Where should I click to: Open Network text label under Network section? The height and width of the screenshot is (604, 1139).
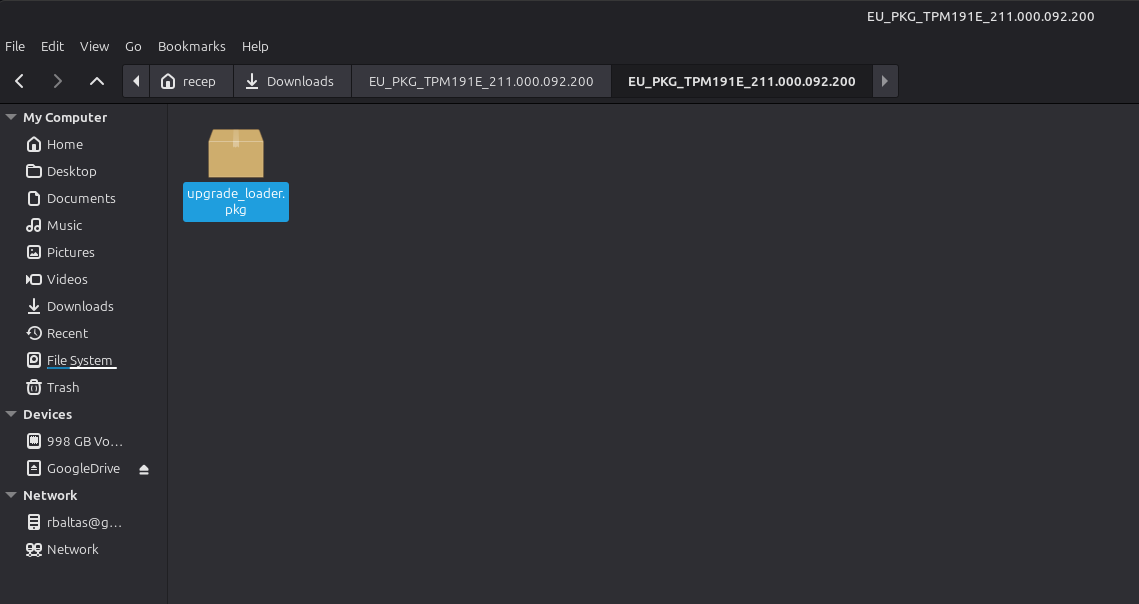73,549
